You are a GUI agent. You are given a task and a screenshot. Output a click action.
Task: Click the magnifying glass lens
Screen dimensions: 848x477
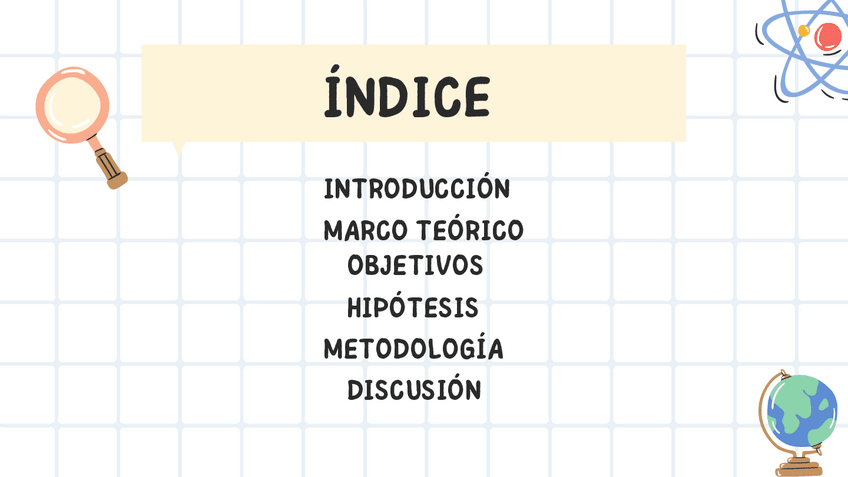[71, 104]
